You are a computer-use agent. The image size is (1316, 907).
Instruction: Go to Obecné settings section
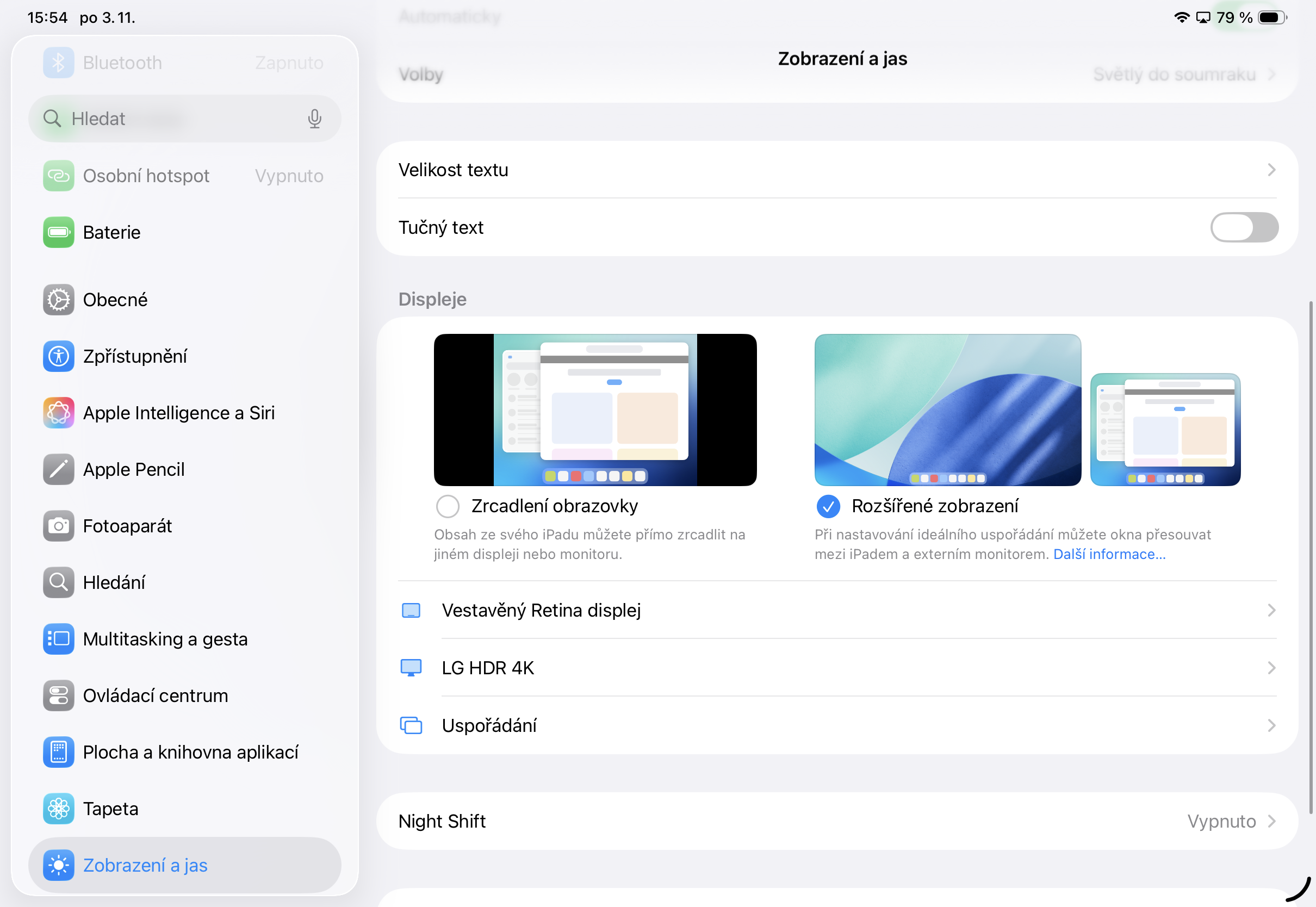coord(115,300)
